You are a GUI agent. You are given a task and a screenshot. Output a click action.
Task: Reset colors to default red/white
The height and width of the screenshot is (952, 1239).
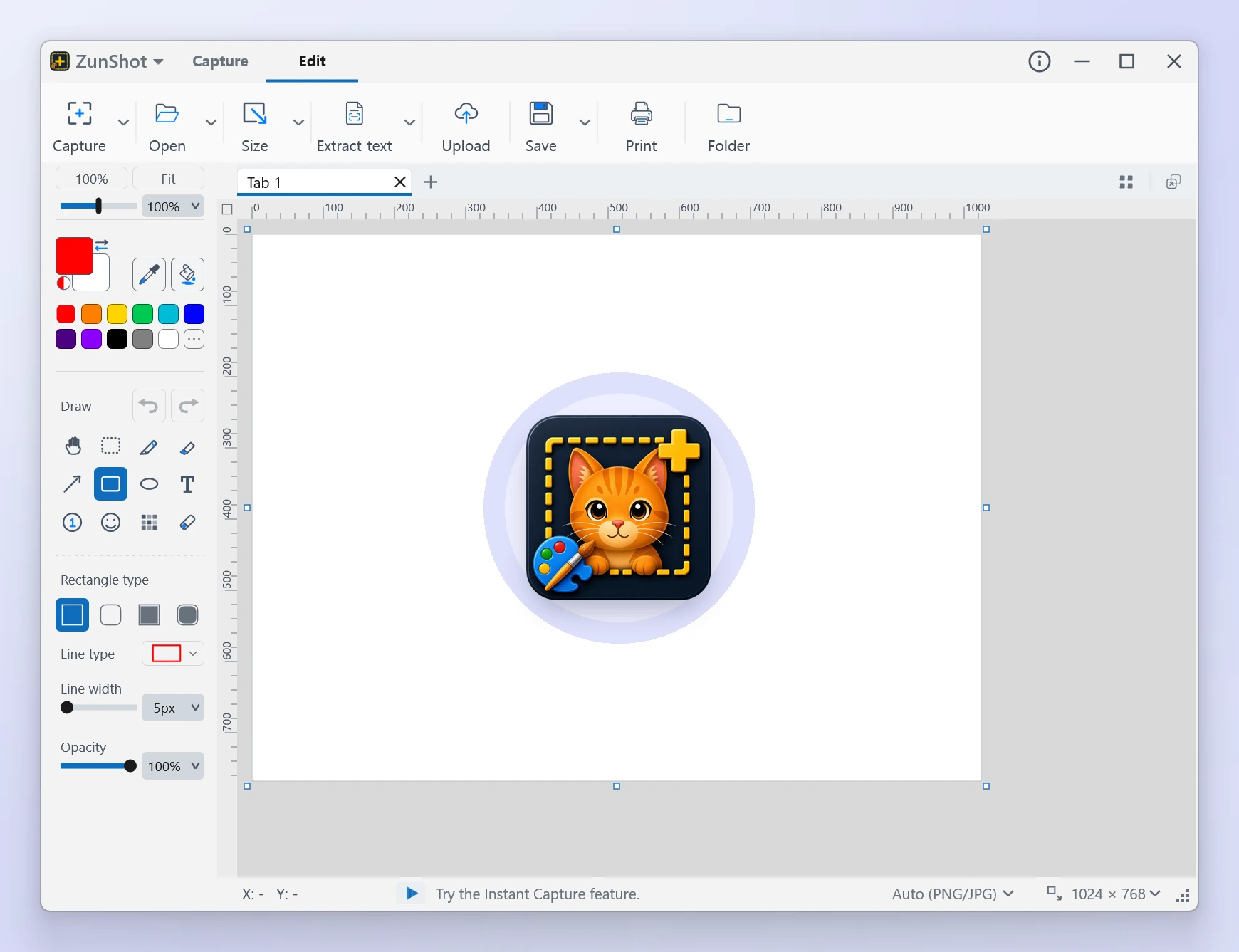63,283
